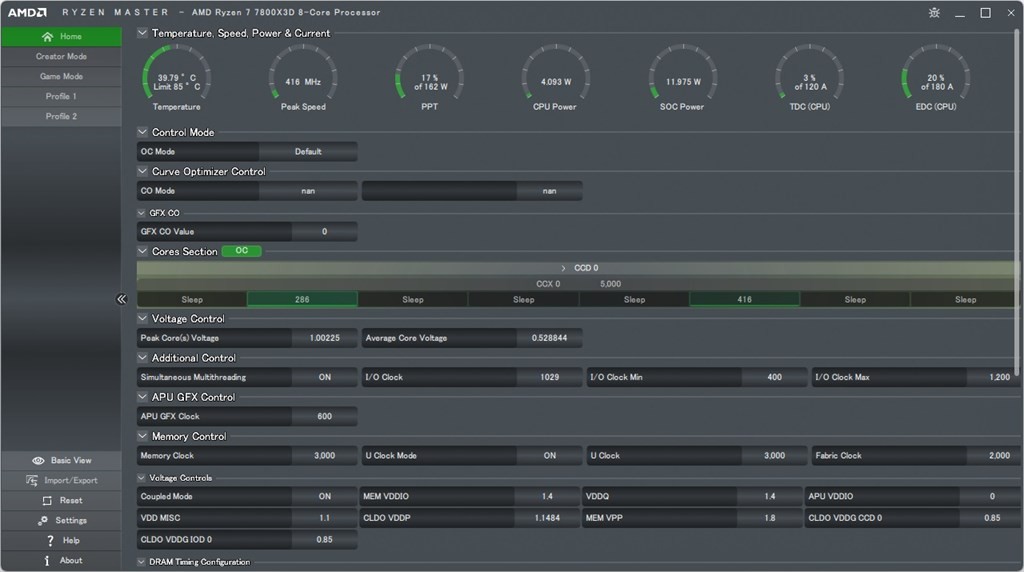Click the Basic View eye icon
The height and width of the screenshot is (572, 1024).
point(38,461)
